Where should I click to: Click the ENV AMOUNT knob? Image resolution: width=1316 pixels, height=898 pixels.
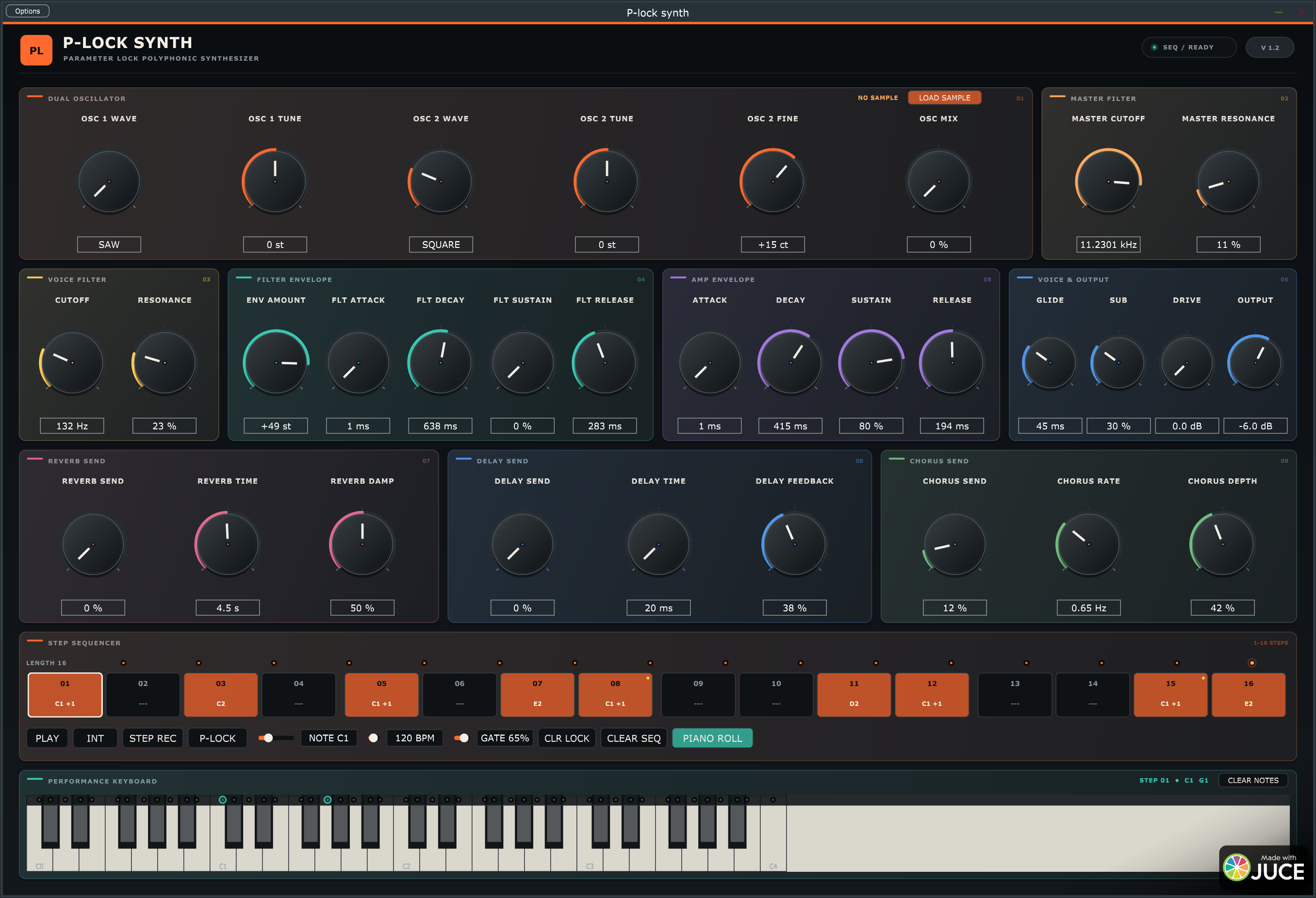tap(276, 362)
